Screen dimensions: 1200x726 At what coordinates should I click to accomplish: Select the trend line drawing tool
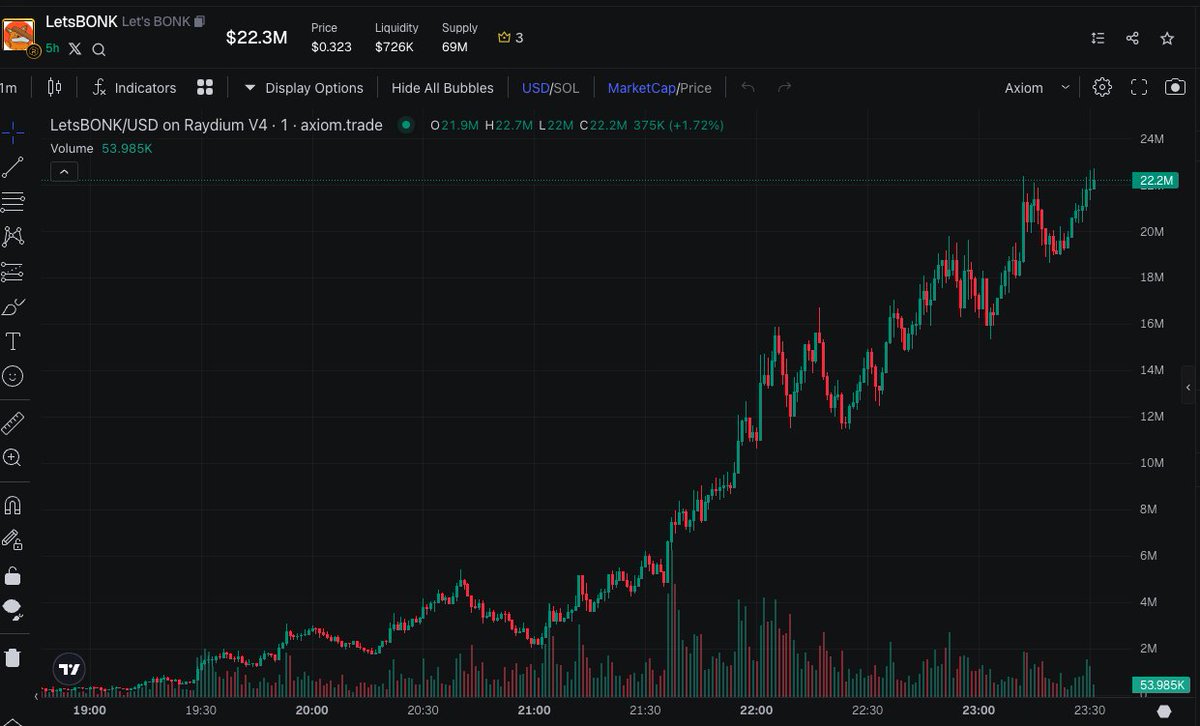click(12, 167)
